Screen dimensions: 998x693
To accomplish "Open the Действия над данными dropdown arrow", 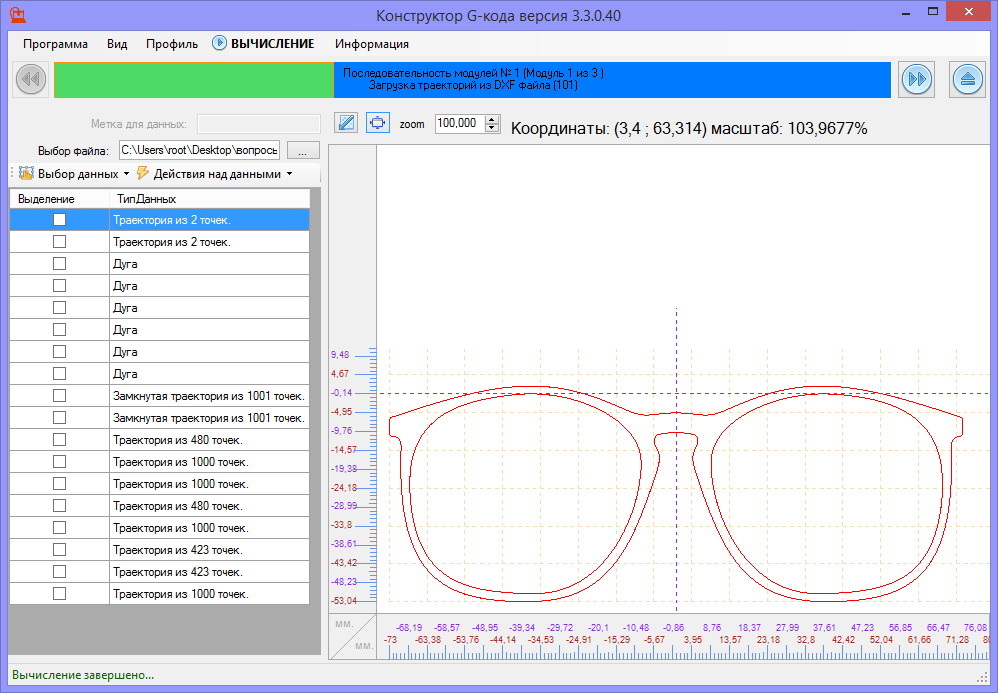I will (x=290, y=174).
